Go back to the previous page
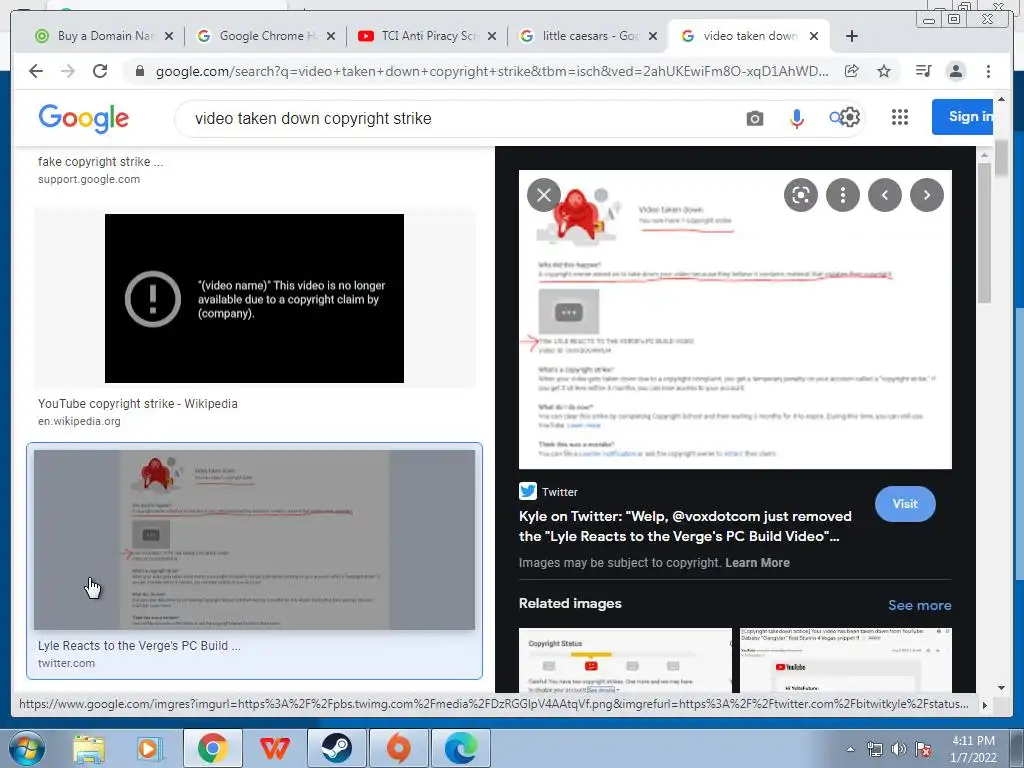Screen dimensions: 1024x768 click(x=36, y=71)
